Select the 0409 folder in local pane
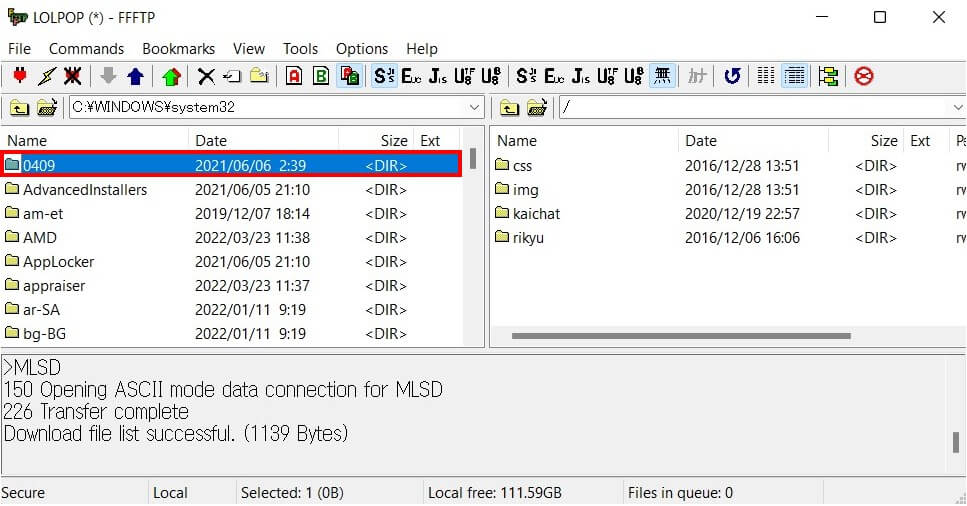The image size is (967, 506). [x=231, y=165]
